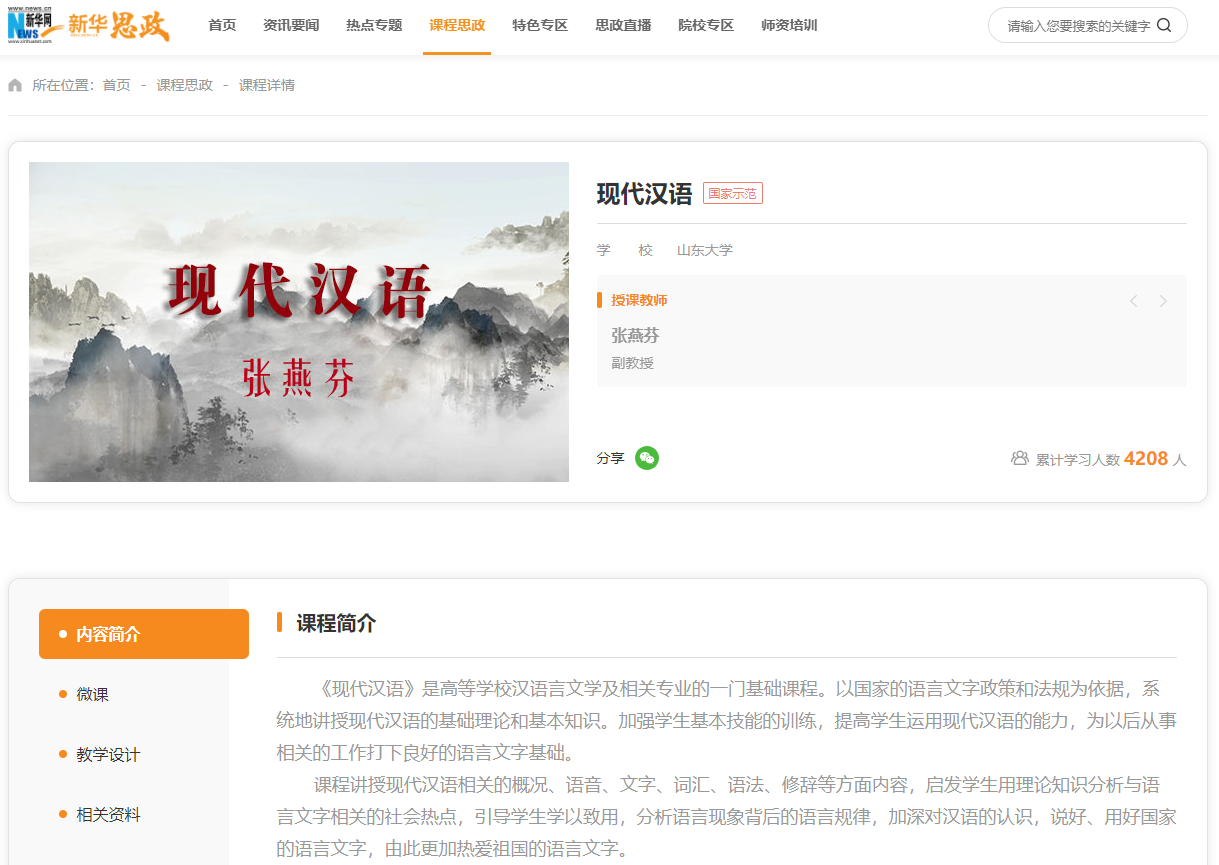
Task: Click 课程思政 breadcrumb link
Action: click(185, 85)
